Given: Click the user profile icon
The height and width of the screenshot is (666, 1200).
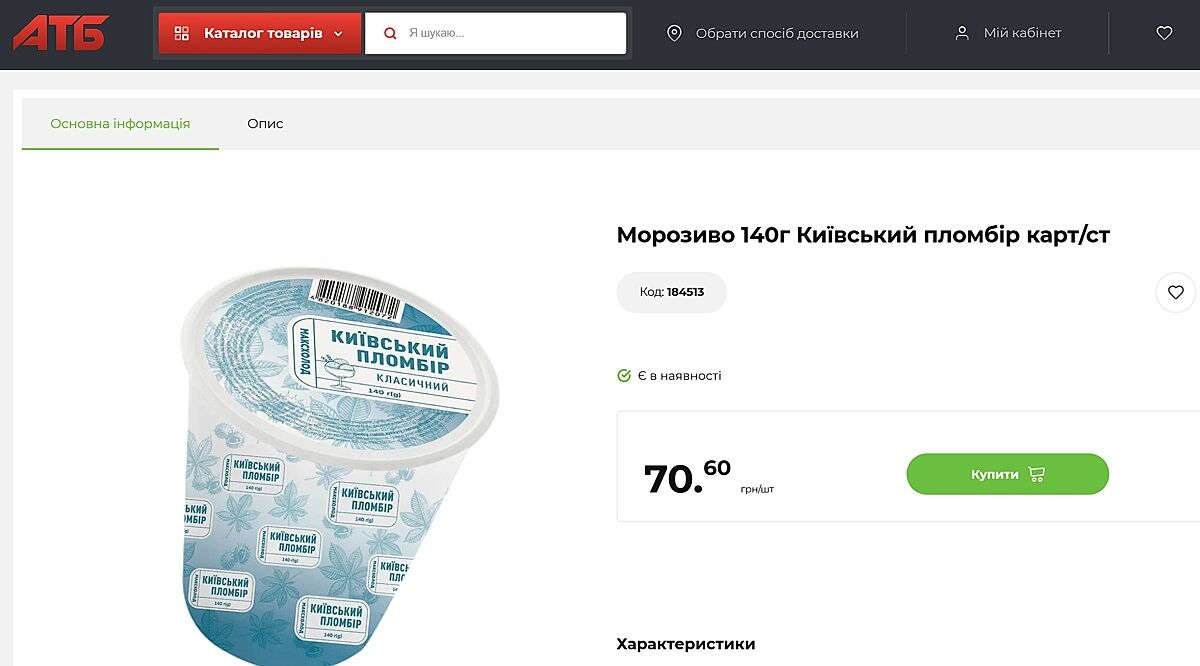Looking at the screenshot, I should coord(962,33).
